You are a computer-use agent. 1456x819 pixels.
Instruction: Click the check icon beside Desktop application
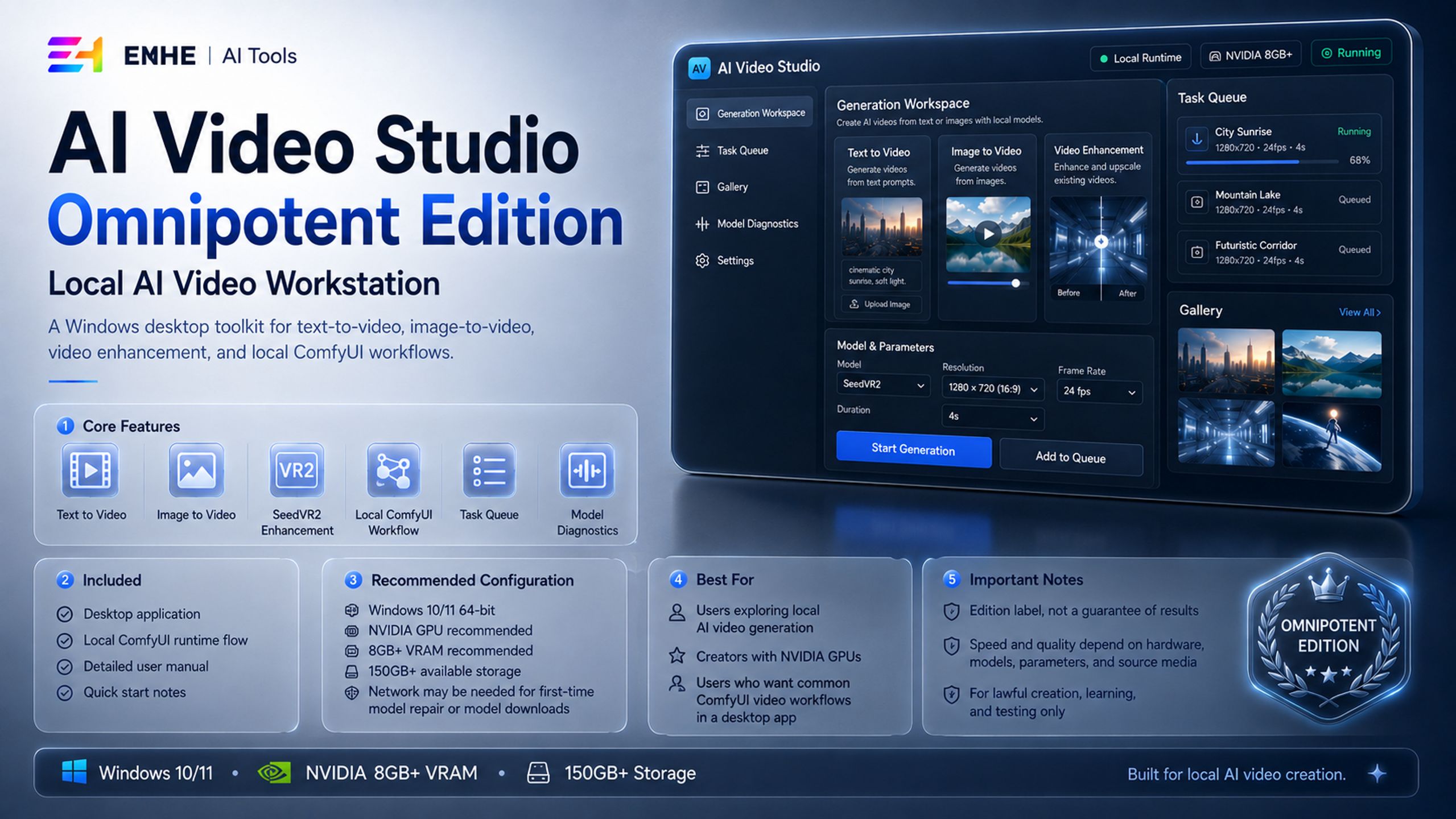pos(65,614)
